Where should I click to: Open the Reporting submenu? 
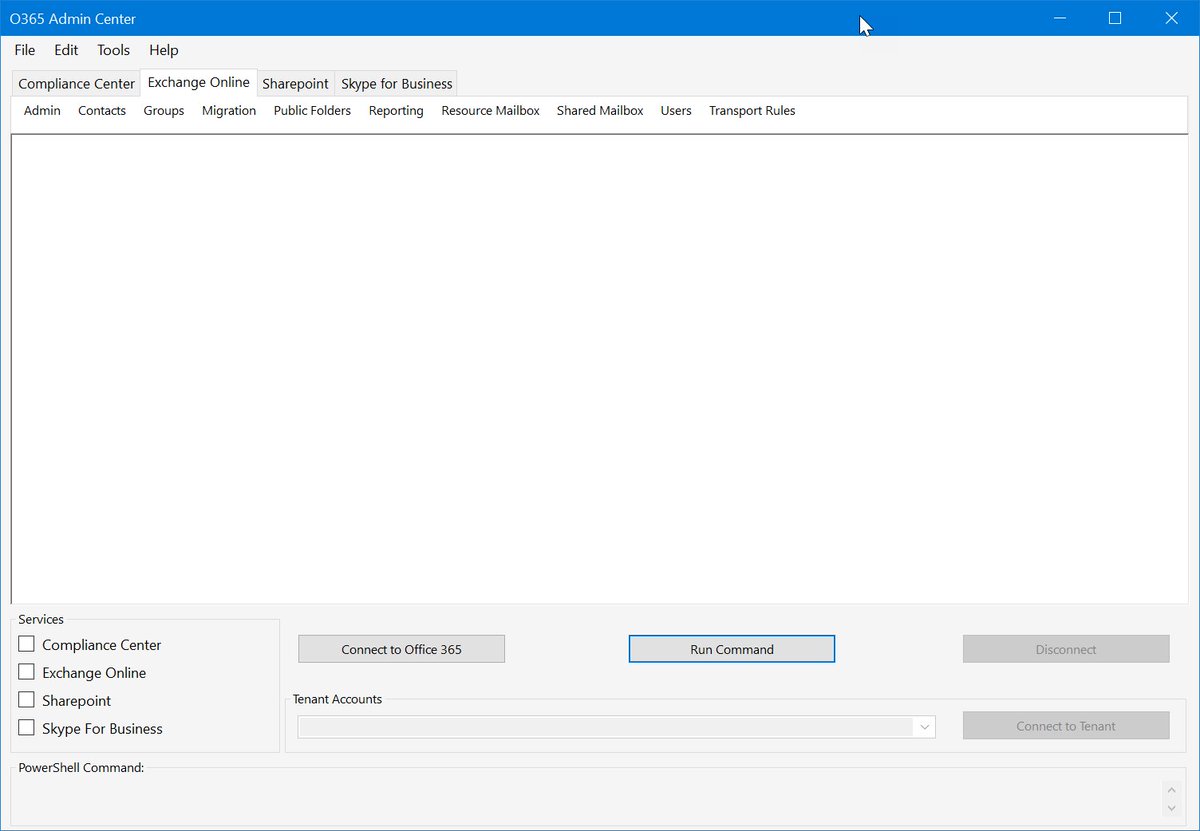(x=396, y=111)
